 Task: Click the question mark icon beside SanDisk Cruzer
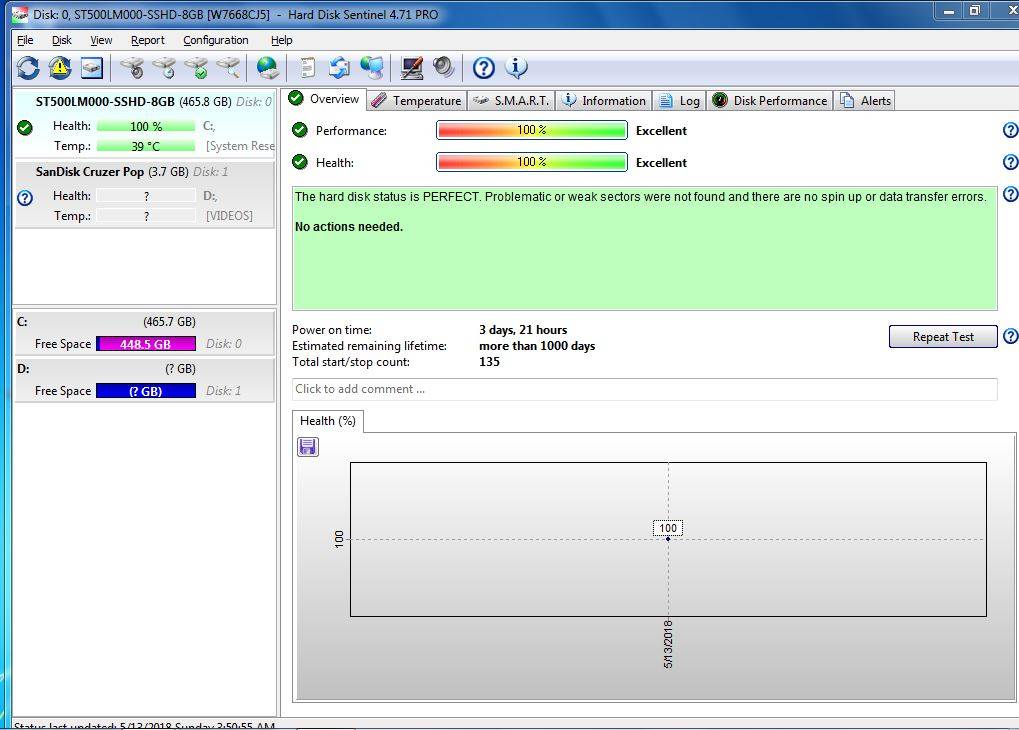pyautogui.click(x=25, y=198)
